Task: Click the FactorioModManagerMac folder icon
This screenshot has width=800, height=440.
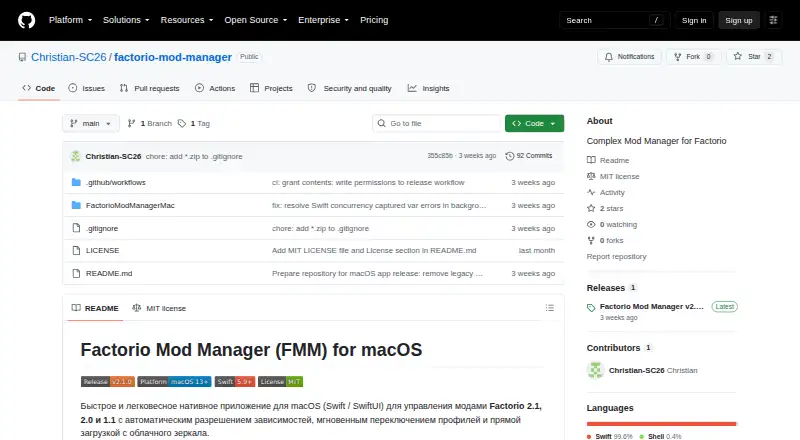Action: pyautogui.click(x=76, y=205)
